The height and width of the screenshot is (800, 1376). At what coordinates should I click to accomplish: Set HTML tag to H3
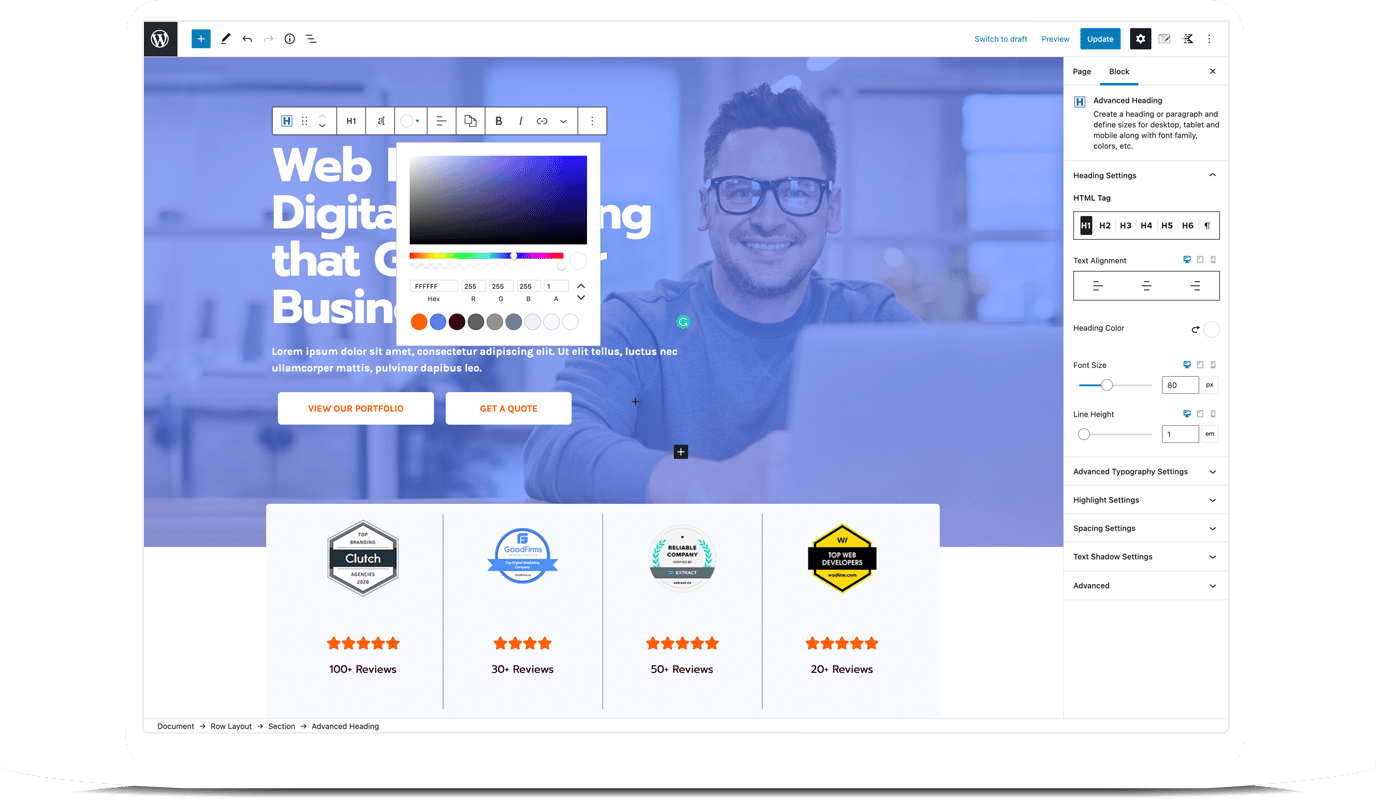click(1126, 226)
